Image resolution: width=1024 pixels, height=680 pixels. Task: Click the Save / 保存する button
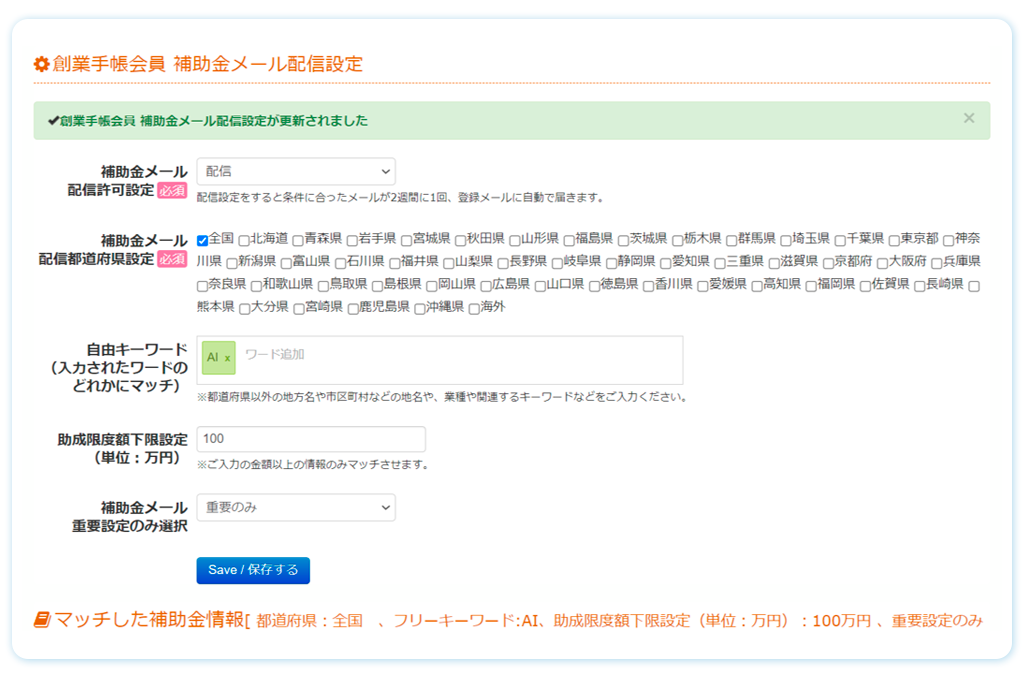pyautogui.click(x=253, y=571)
